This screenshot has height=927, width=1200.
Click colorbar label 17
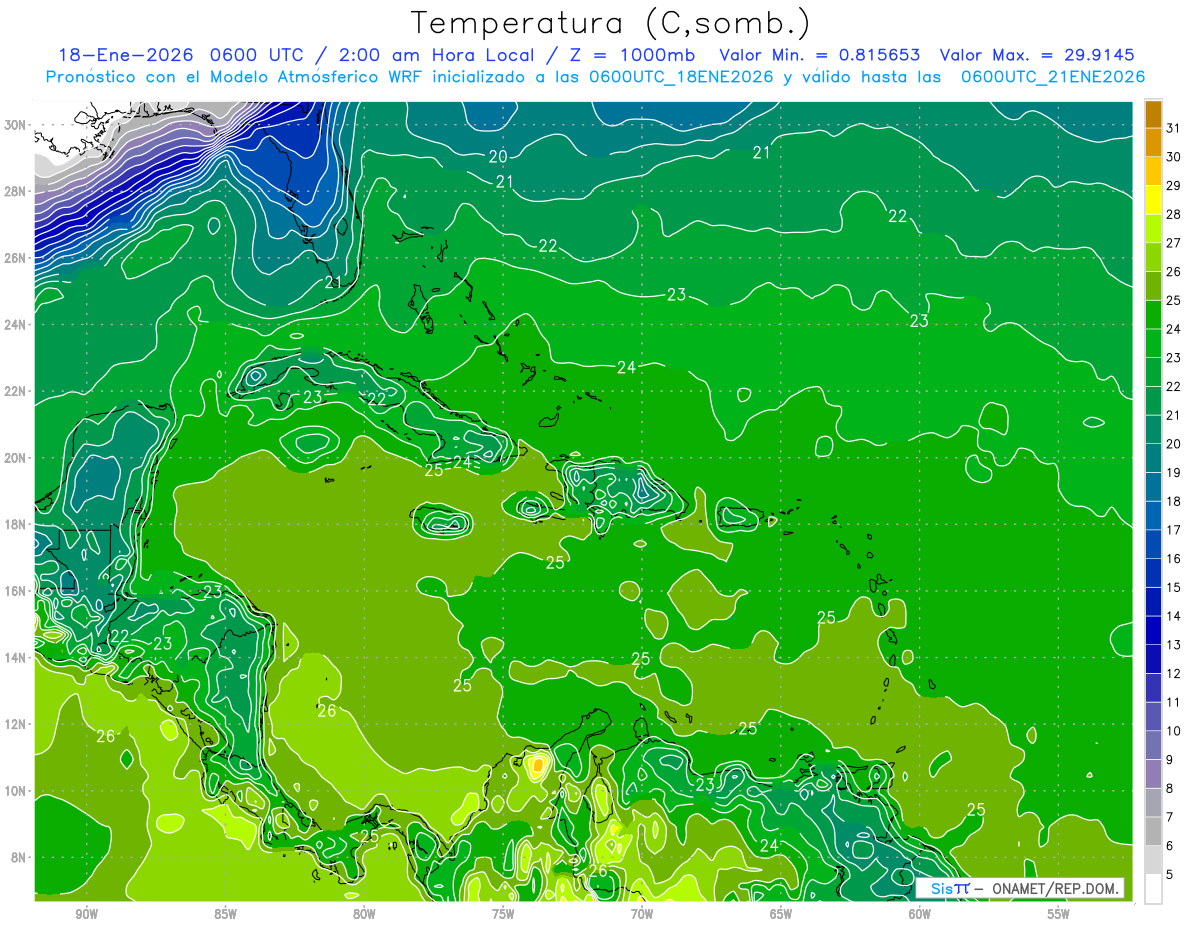(1174, 530)
